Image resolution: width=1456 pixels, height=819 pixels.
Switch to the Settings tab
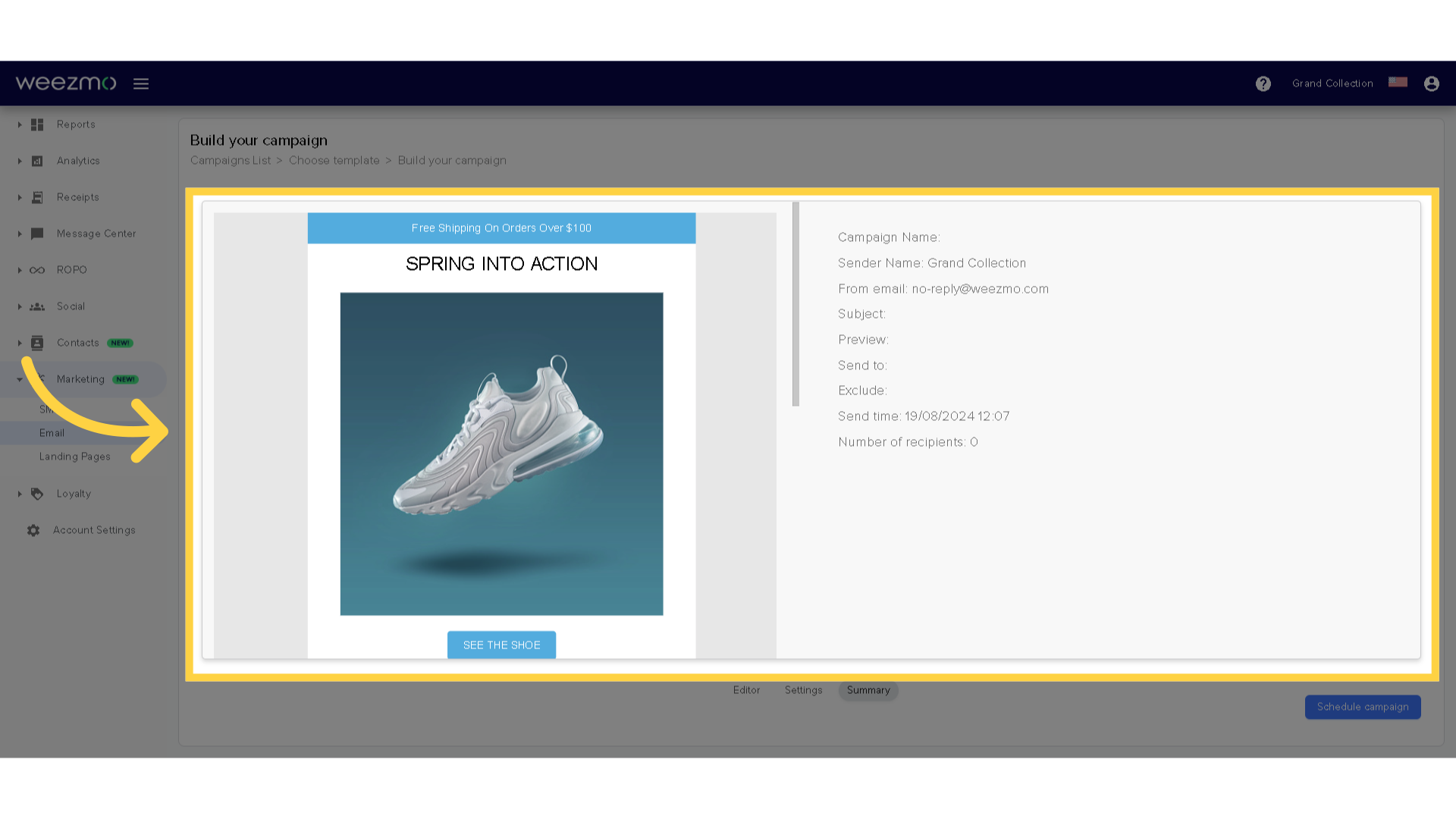(x=803, y=690)
